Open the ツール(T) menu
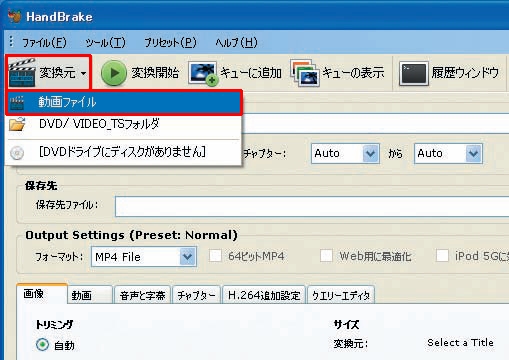Image resolution: width=509 pixels, height=360 pixels. (x=105, y=42)
